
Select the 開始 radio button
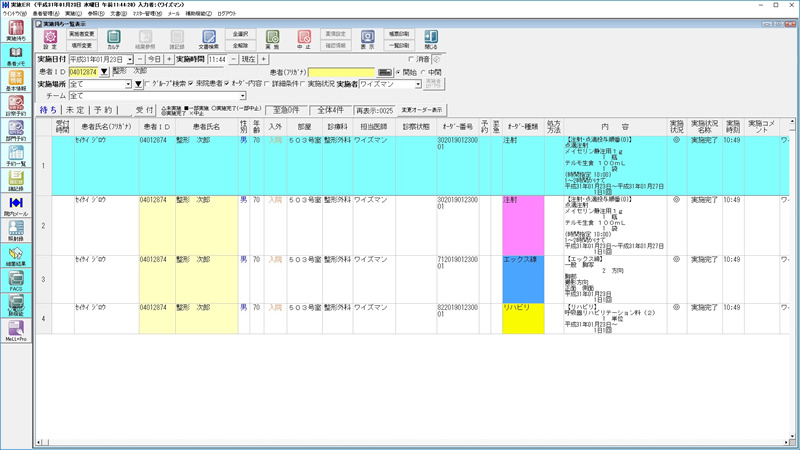tap(398, 72)
